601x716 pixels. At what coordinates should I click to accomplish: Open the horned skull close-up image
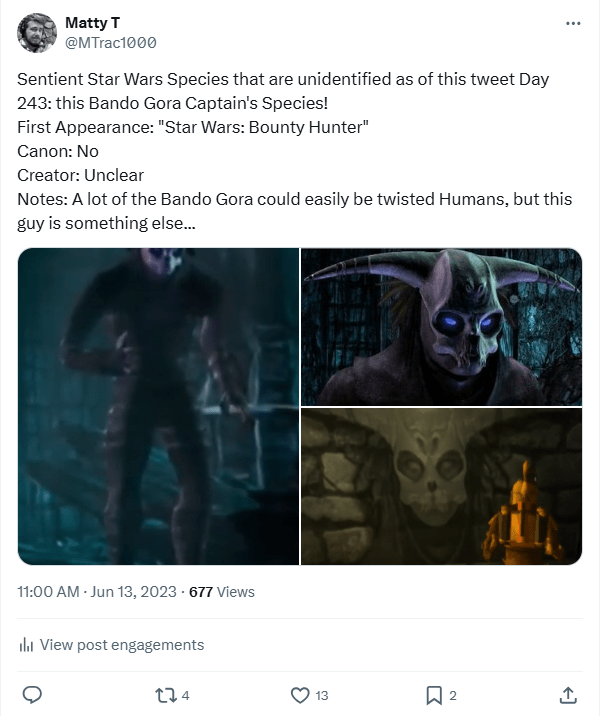tap(441, 326)
